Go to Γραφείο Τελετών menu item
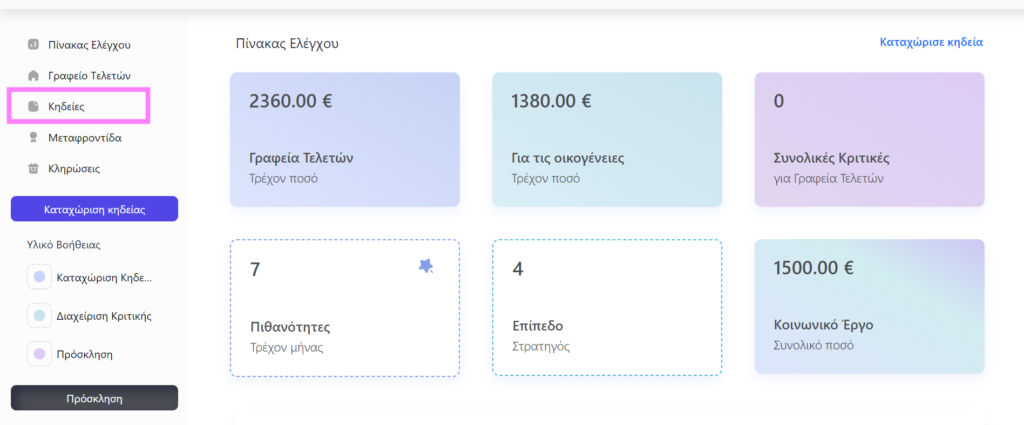 coord(89,75)
